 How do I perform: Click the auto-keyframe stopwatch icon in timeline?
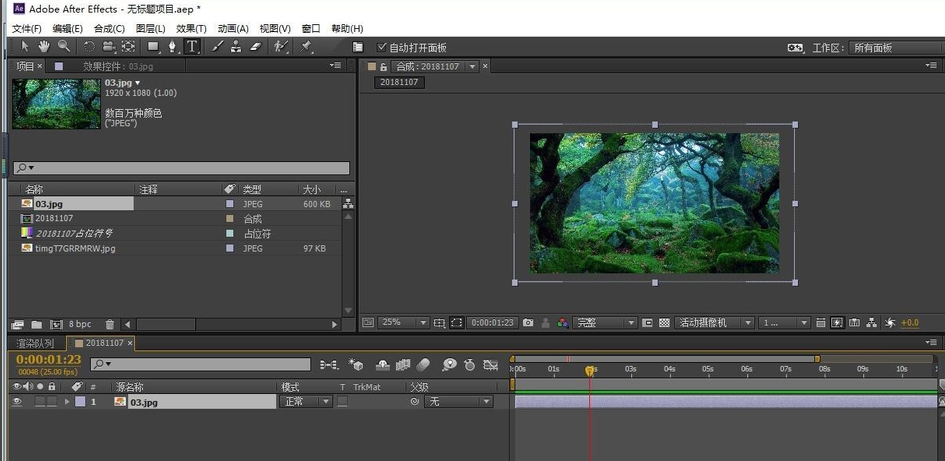(x=469, y=365)
